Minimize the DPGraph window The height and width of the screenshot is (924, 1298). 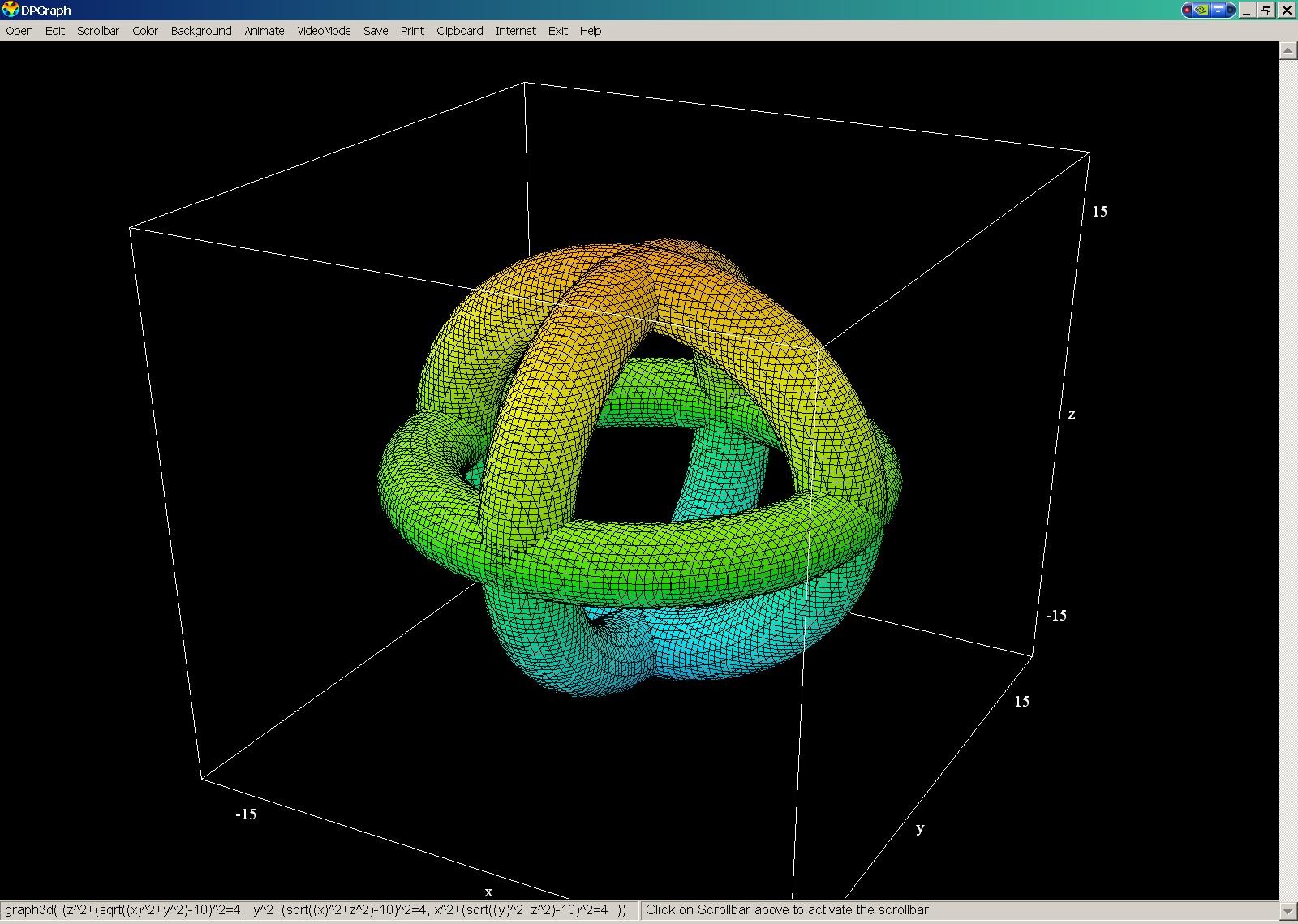(x=1247, y=11)
